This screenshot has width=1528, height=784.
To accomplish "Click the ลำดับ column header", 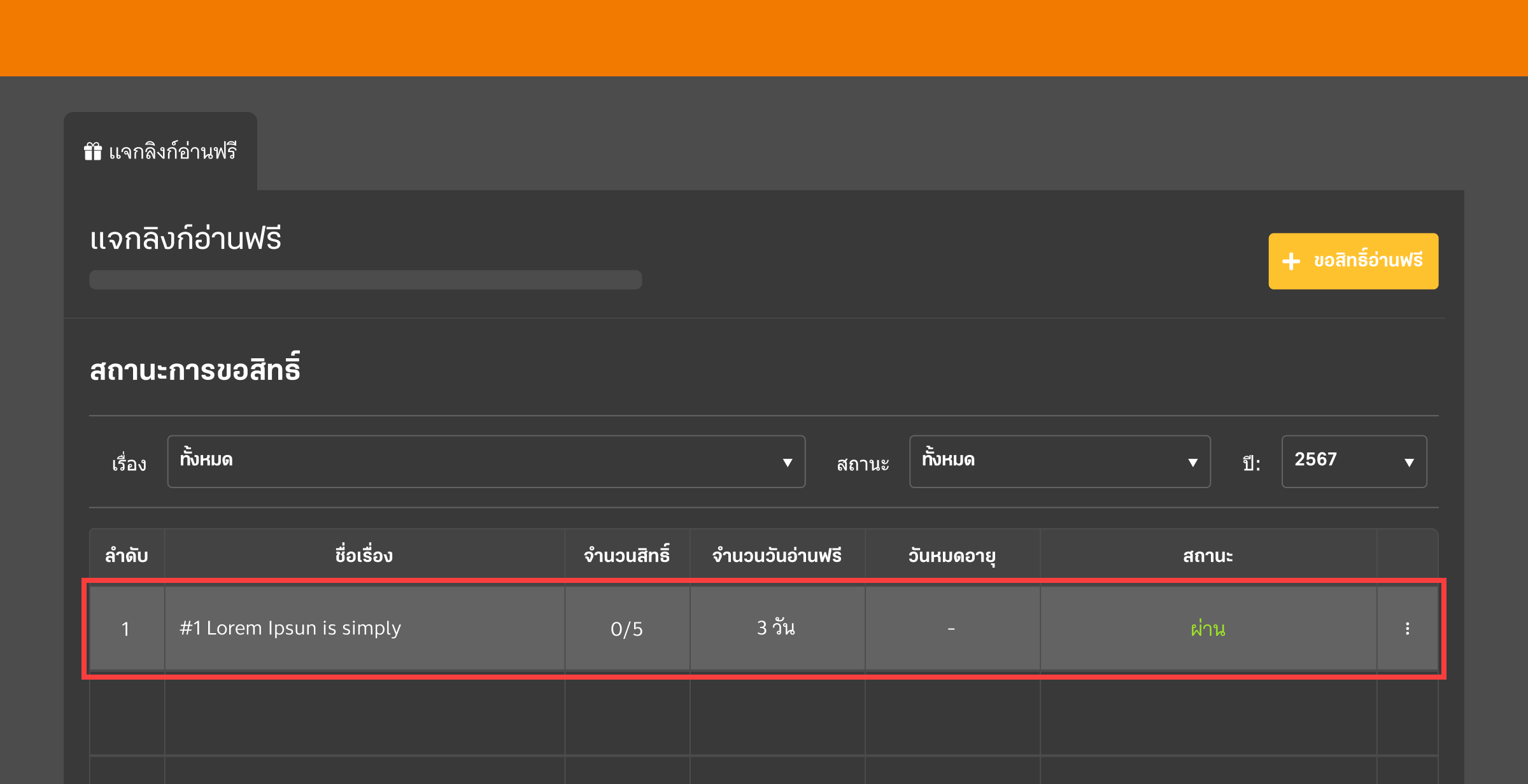I will click(127, 556).
